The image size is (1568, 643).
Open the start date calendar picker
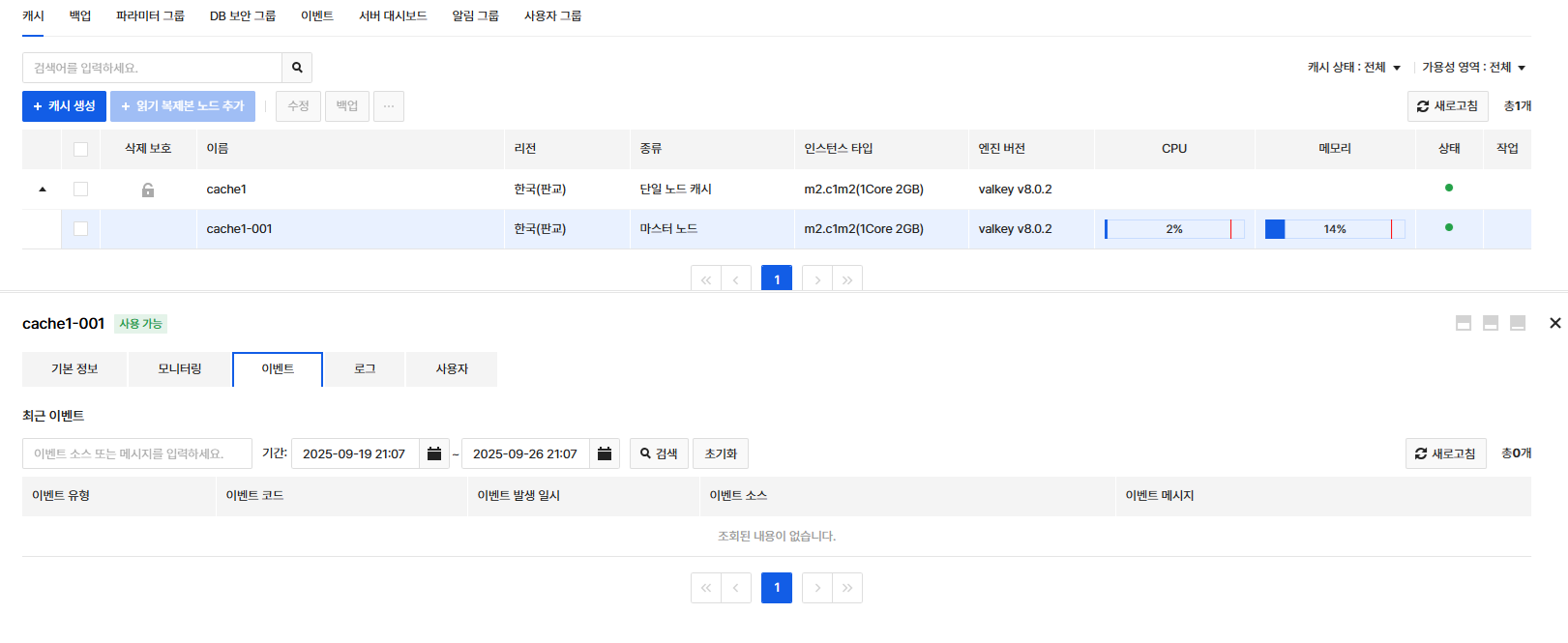tap(434, 453)
